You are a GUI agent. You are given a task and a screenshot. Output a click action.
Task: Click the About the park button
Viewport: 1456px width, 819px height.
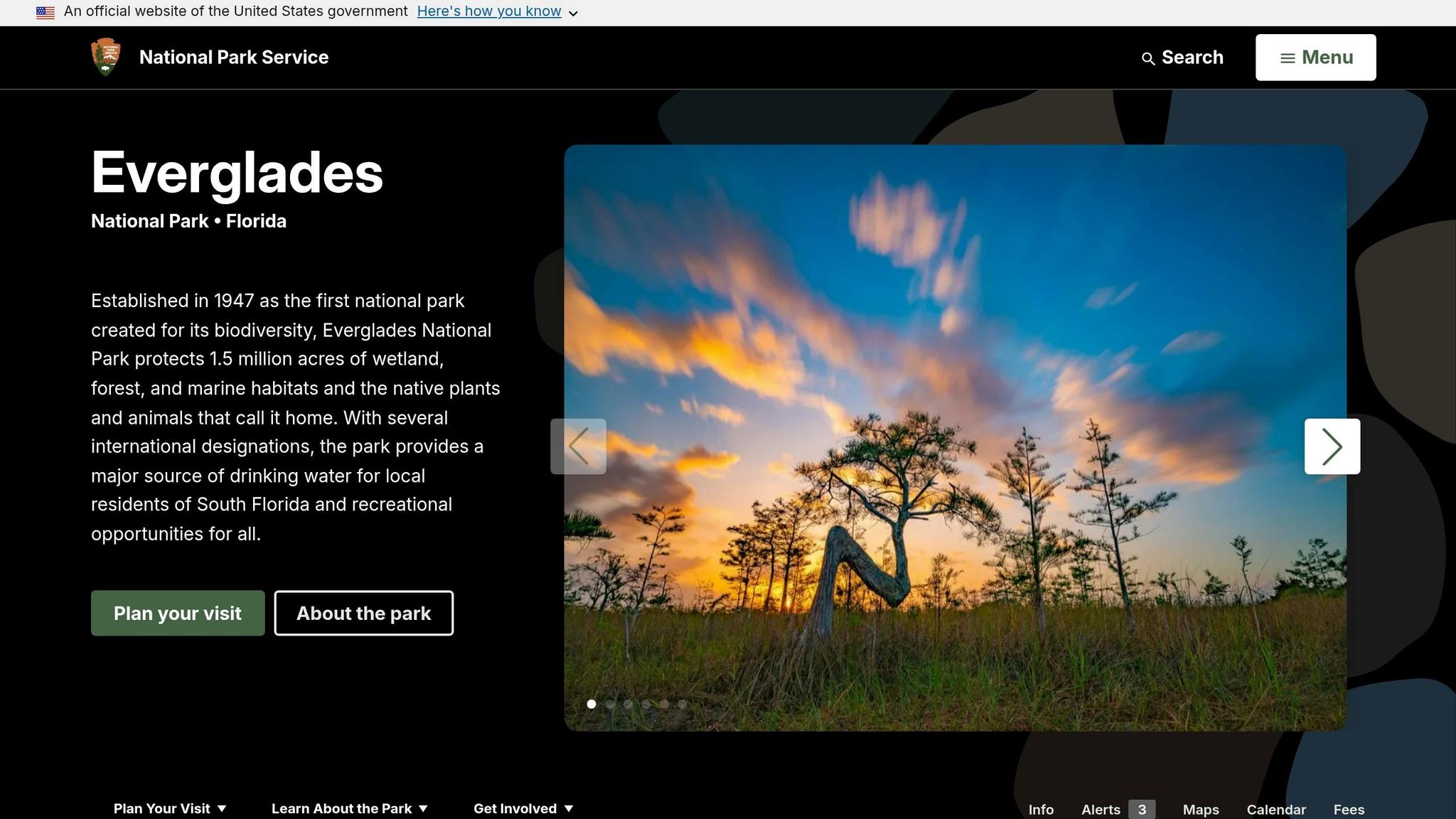[364, 613]
